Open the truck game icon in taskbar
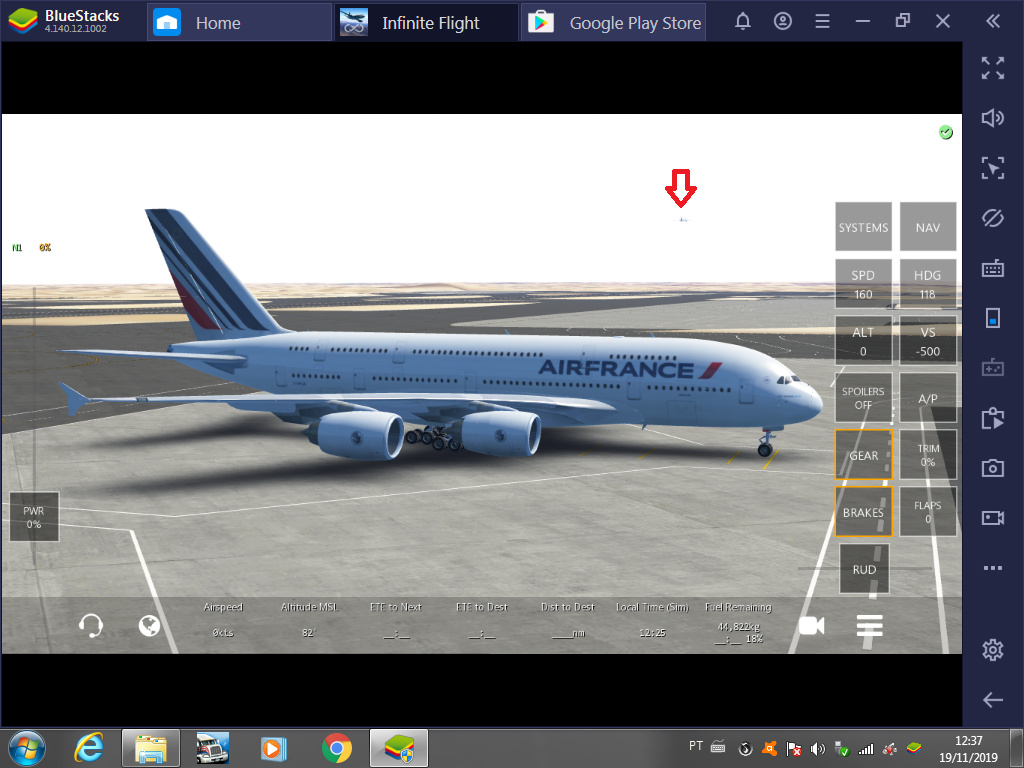 coord(213,748)
